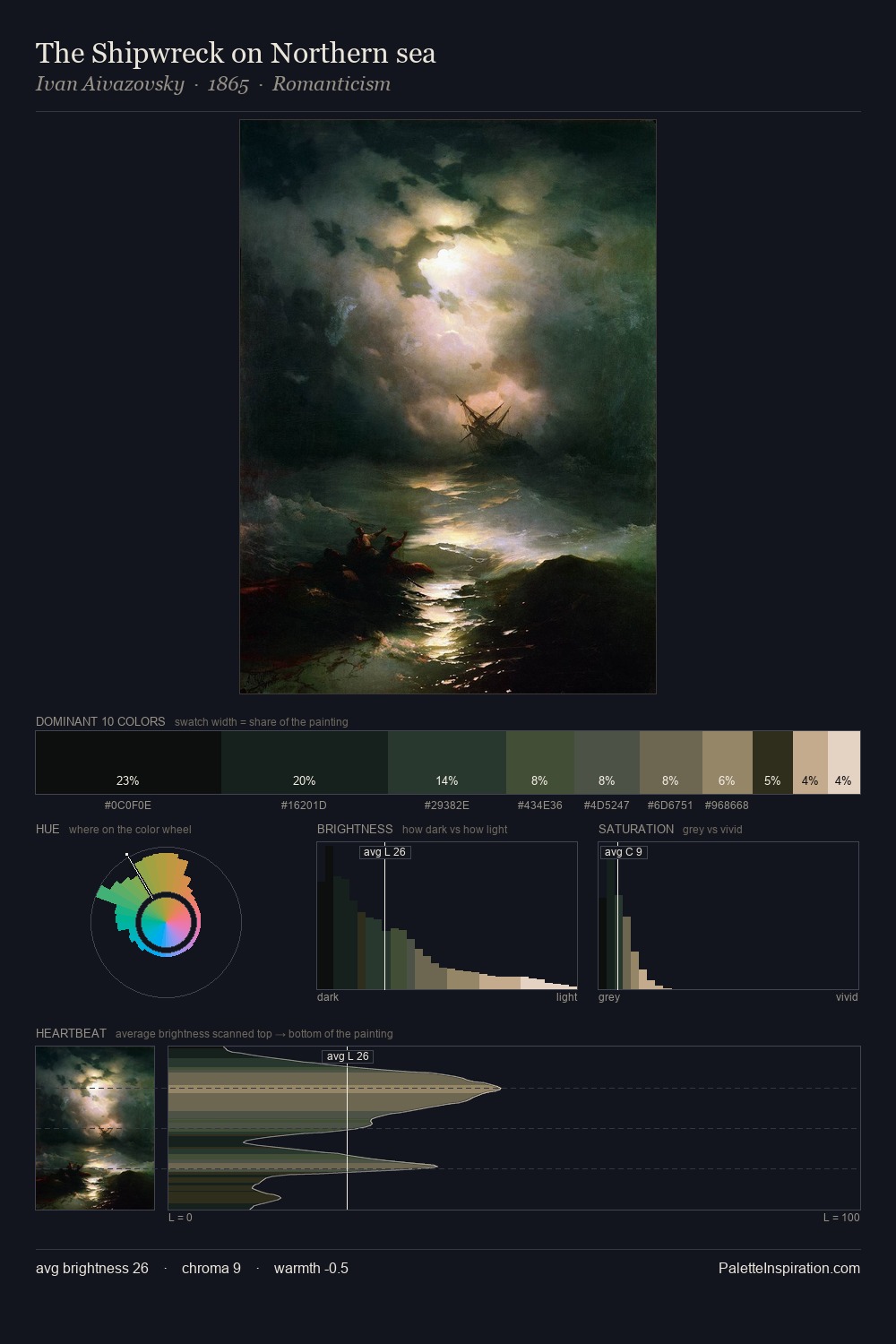Click the 'grey' saturation axis label
The width and height of the screenshot is (896, 1344).
pyautogui.click(x=609, y=997)
